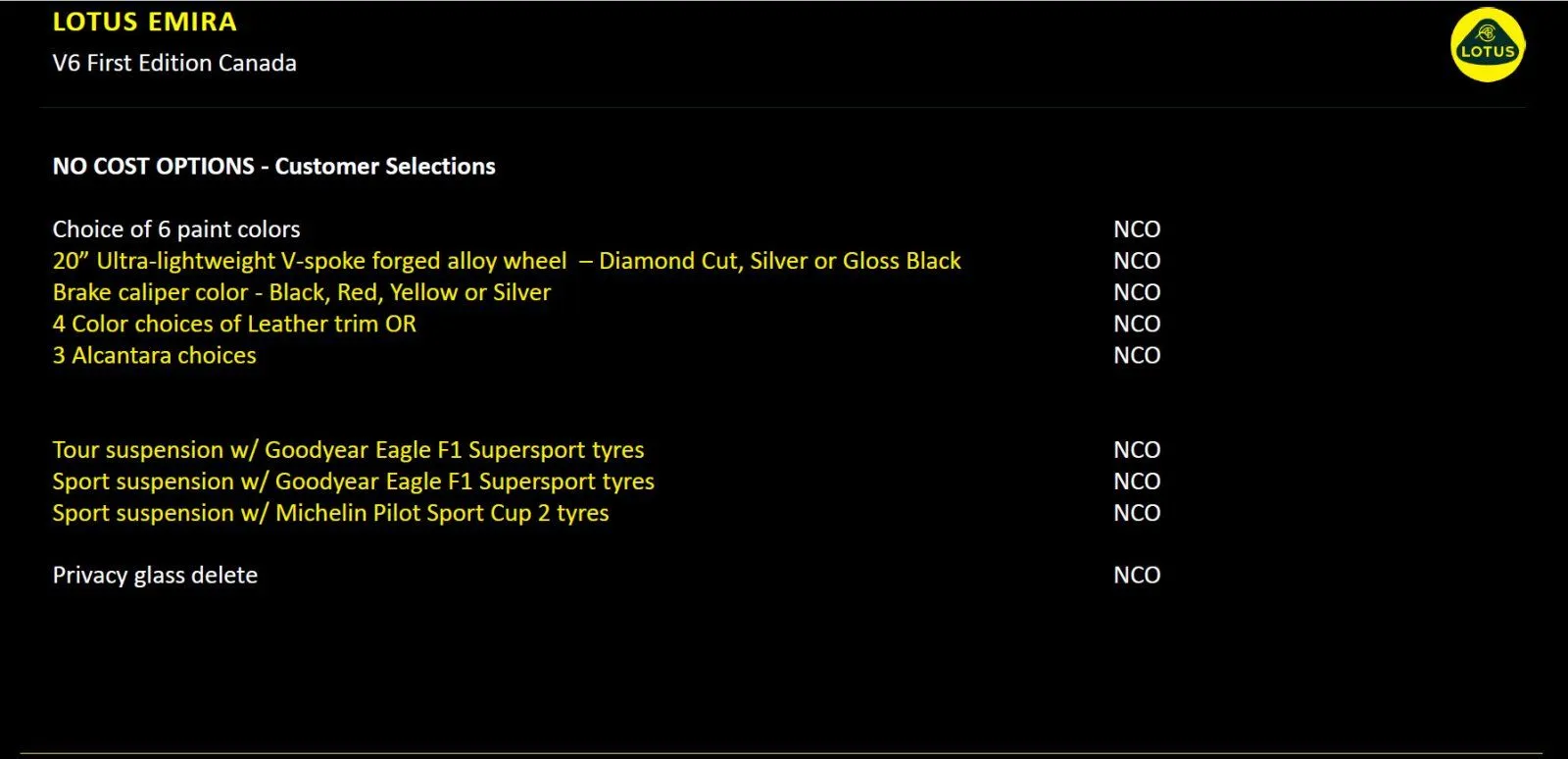
Task: Click NCO beside Brake caliper color
Action: [1137, 292]
